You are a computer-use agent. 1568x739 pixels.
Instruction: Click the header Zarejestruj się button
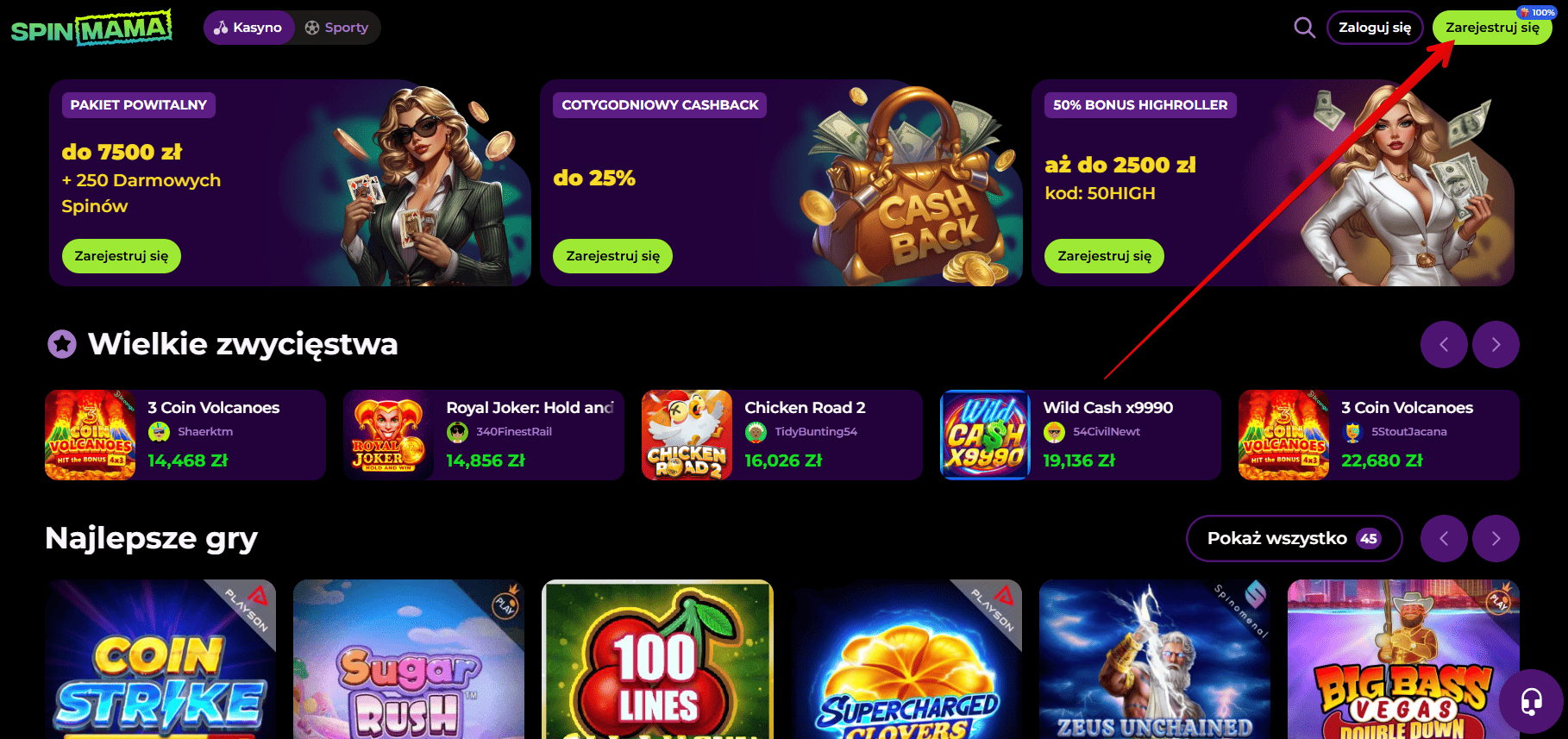pos(1492,28)
